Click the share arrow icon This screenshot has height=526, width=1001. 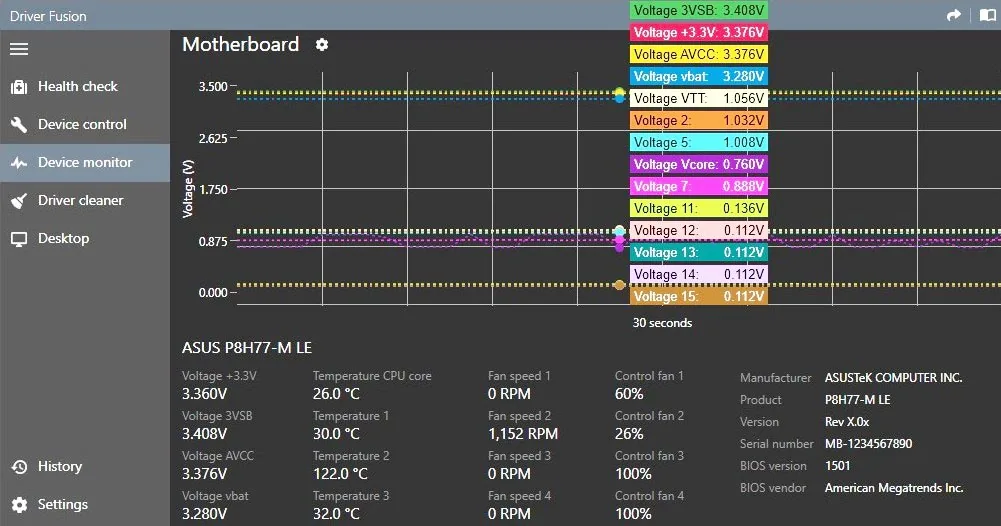click(954, 15)
